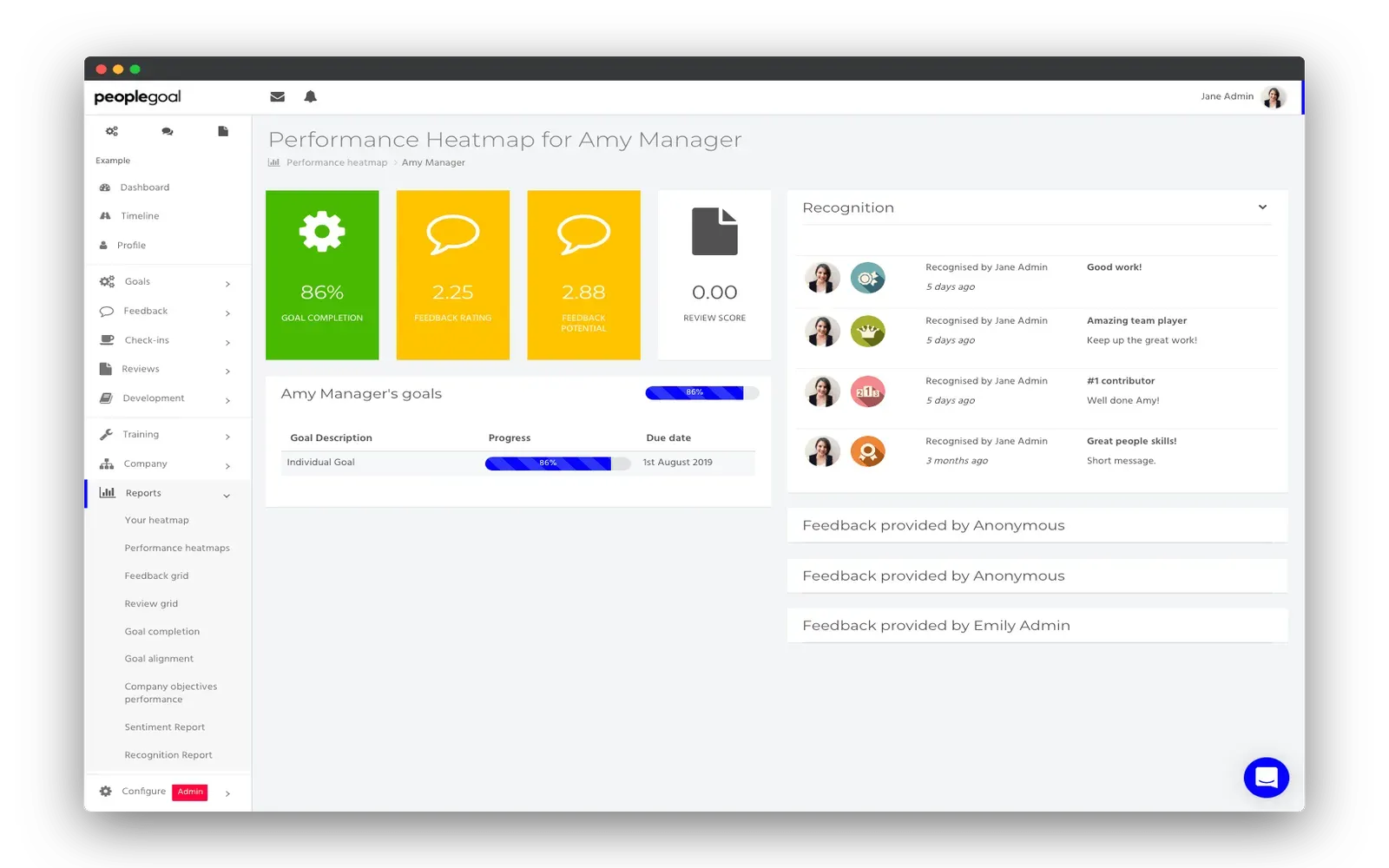Image resolution: width=1389 pixels, height=868 pixels.
Task: Expand the Goals menu chevron
Action: pos(227,284)
